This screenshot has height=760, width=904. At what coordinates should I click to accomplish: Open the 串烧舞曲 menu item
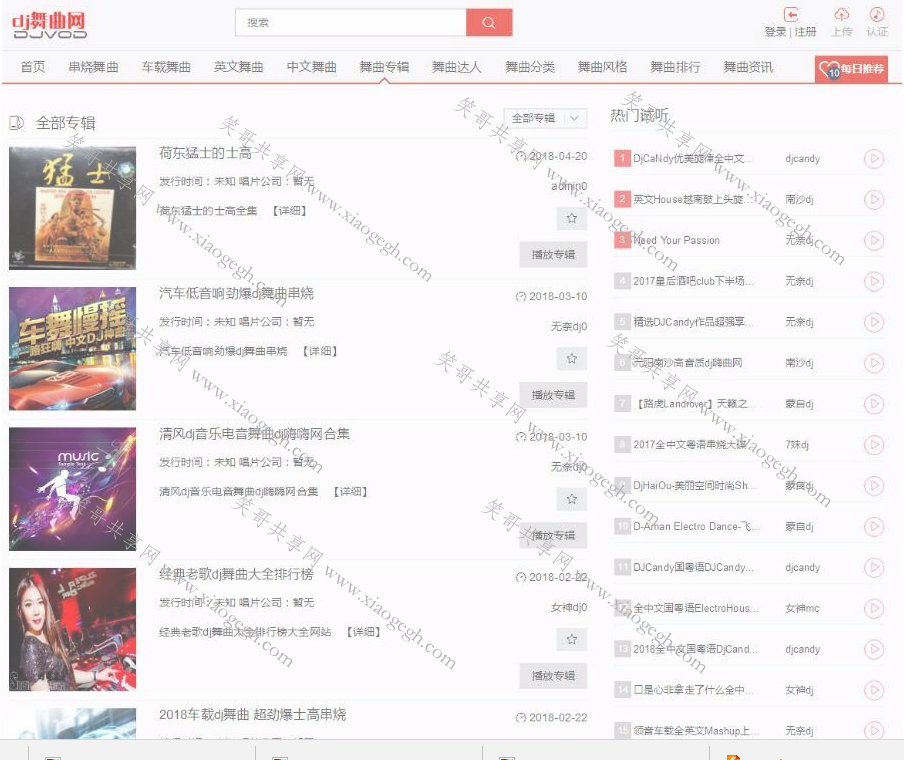point(93,67)
